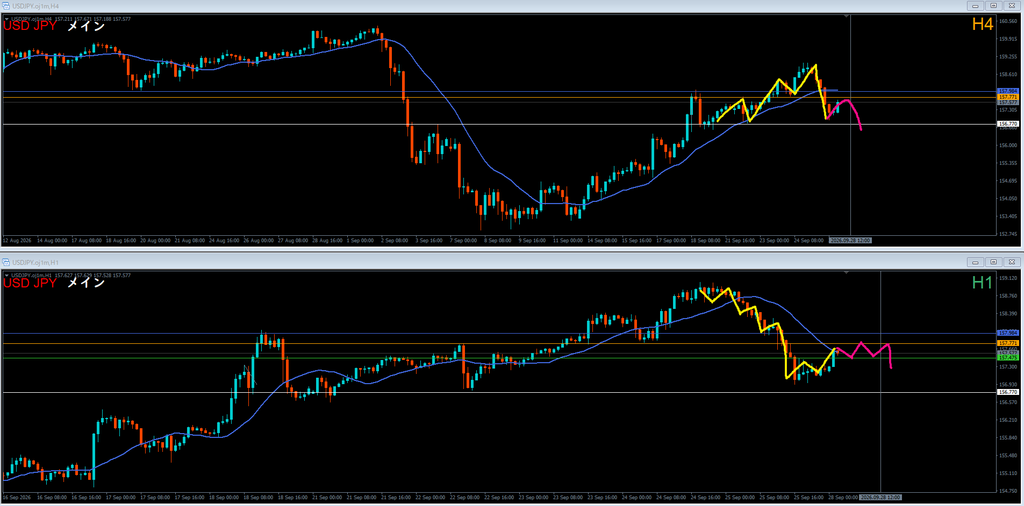
Task: Click the highlighted date label on H4 time axis
Action: 851,240
